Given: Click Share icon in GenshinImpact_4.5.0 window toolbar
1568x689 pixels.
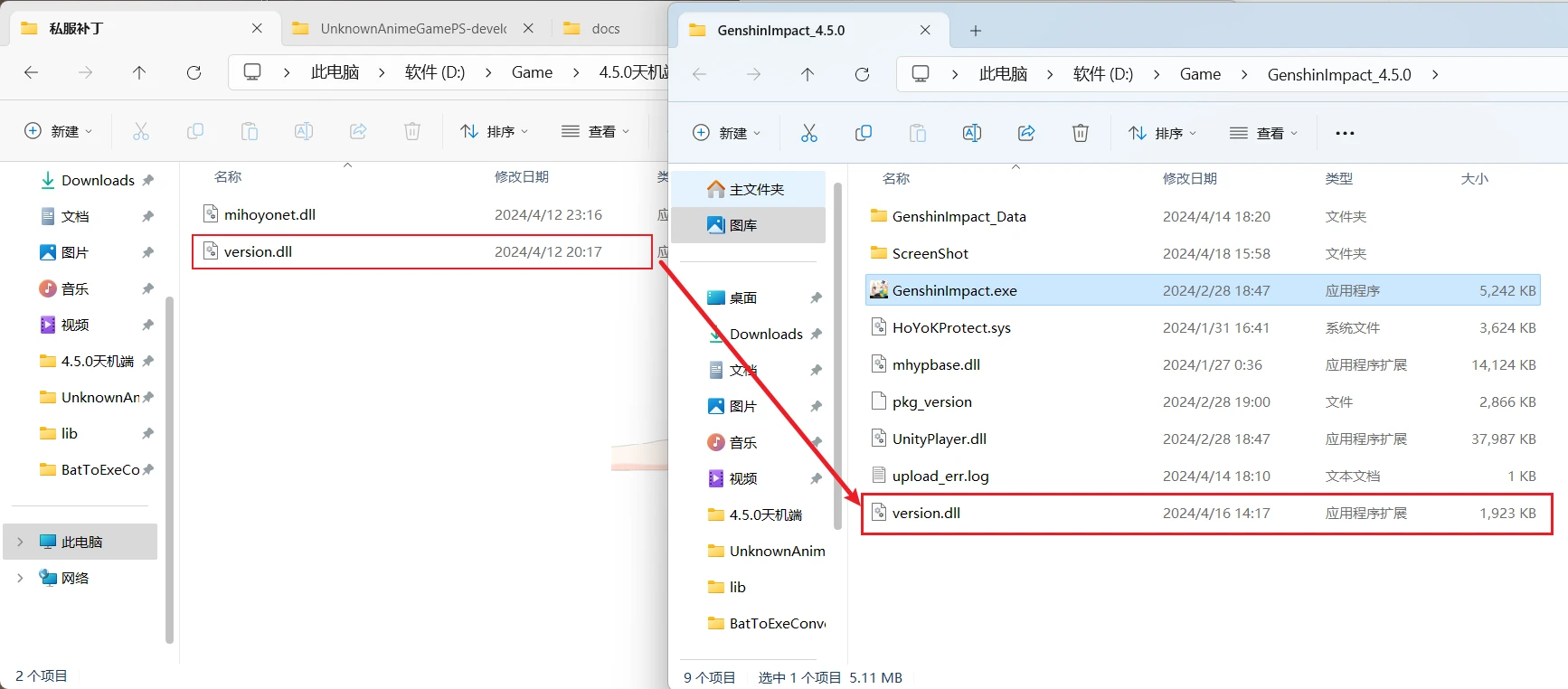Looking at the screenshot, I should [1026, 133].
